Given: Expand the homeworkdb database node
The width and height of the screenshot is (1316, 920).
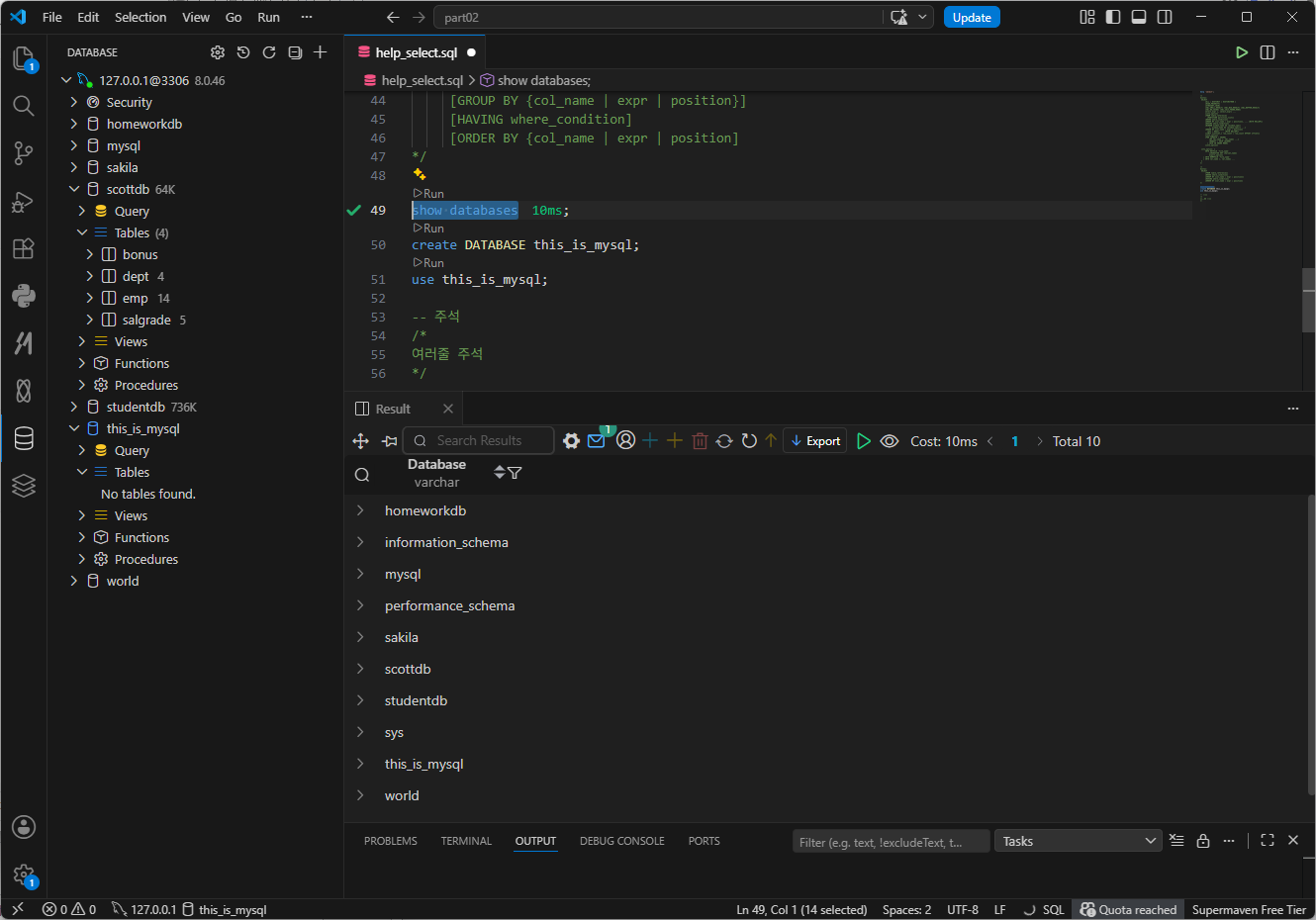Looking at the screenshot, I should (x=74, y=124).
